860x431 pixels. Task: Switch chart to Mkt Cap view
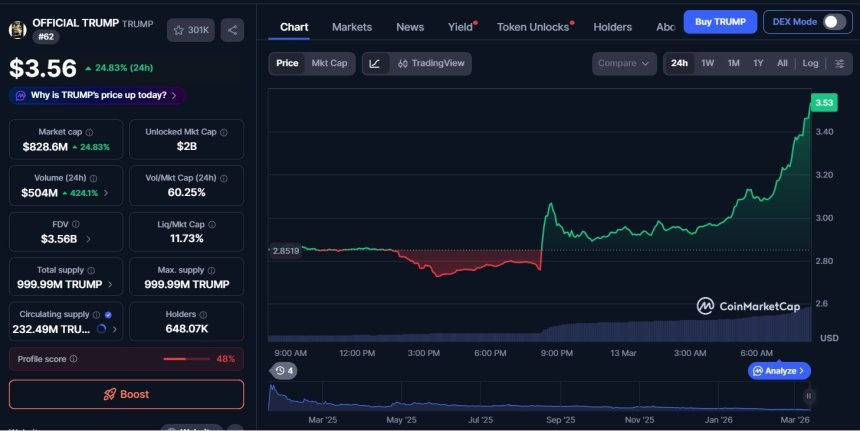[x=329, y=63]
